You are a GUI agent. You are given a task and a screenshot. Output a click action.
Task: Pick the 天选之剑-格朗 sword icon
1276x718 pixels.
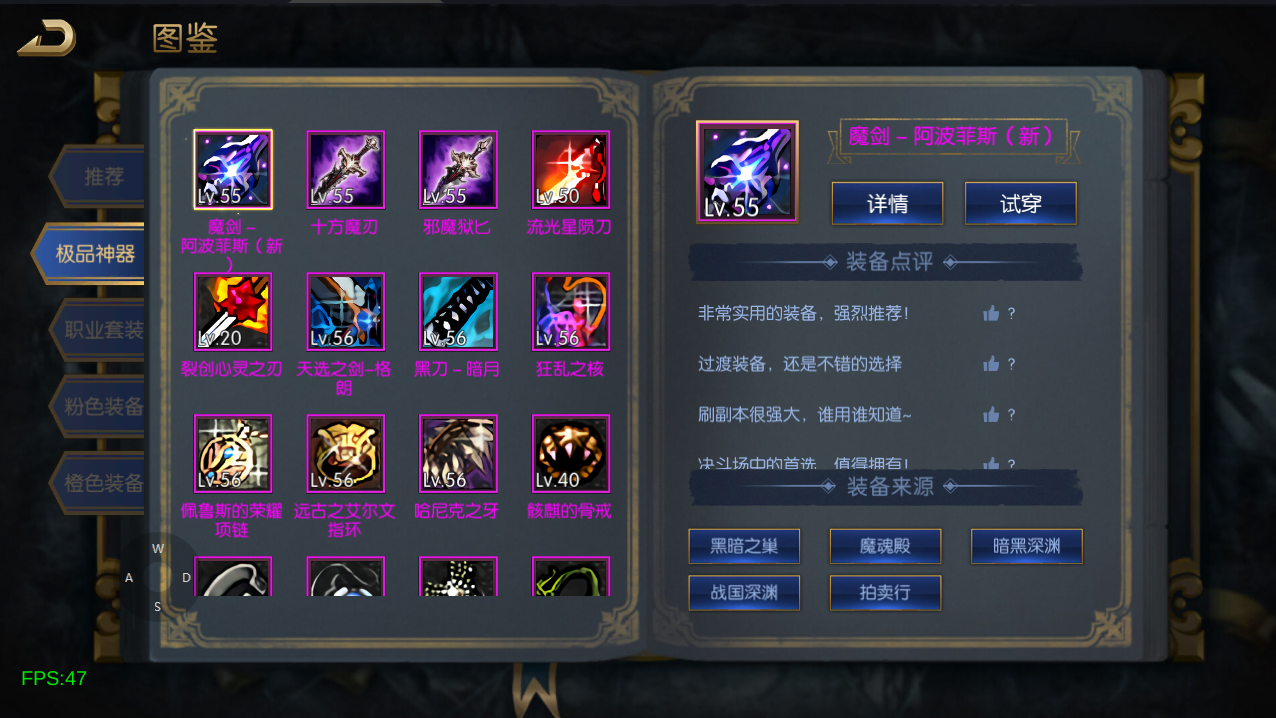click(x=345, y=312)
